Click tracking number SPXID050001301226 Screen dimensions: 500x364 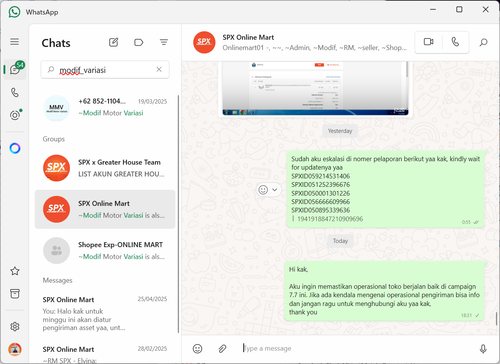coord(320,193)
